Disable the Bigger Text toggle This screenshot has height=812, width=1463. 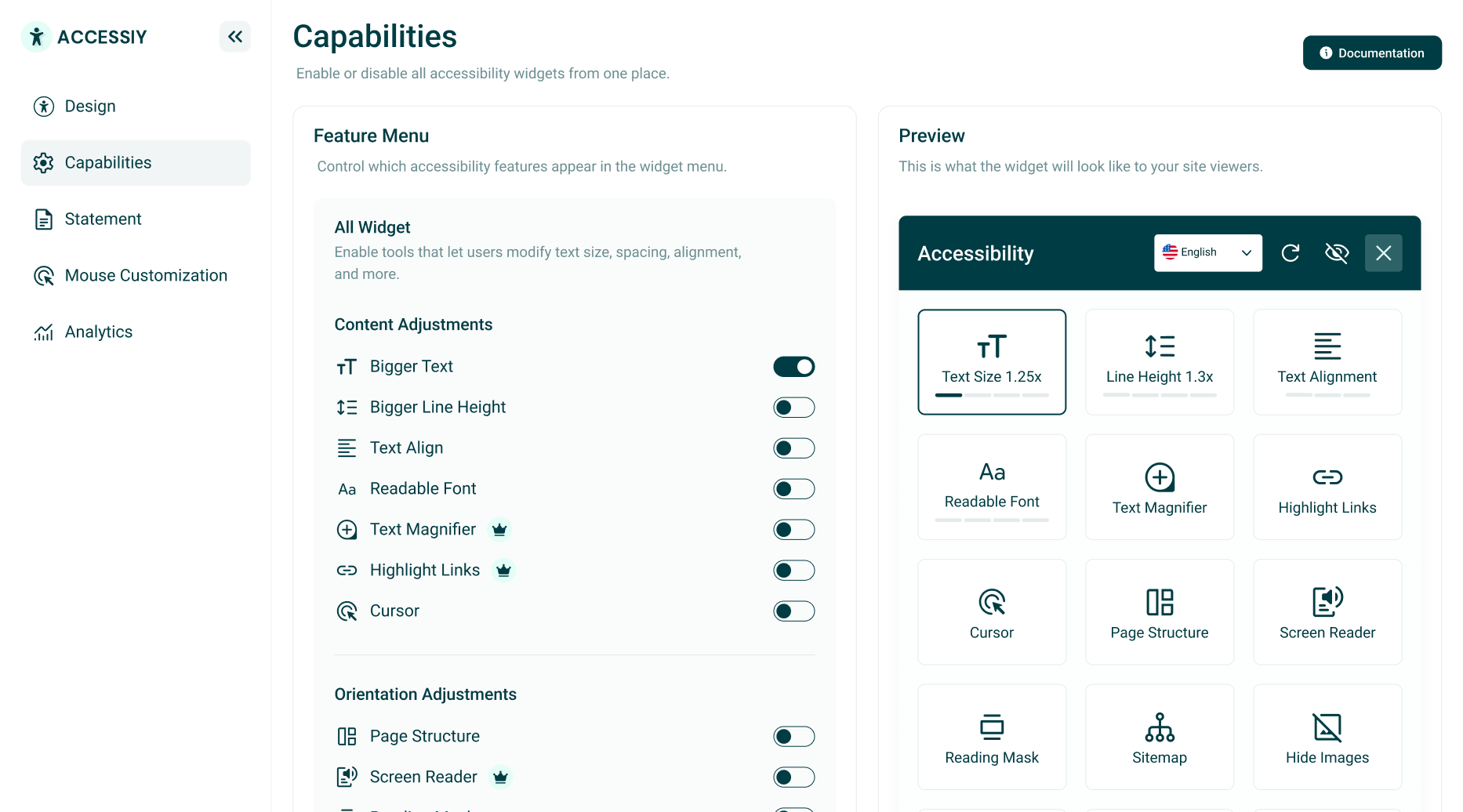pyautogui.click(x=793, y=366)
